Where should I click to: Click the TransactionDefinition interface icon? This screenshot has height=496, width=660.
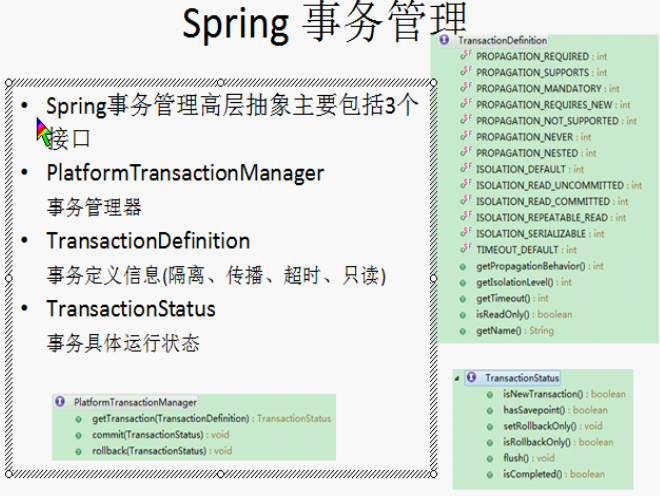point(444,40)
